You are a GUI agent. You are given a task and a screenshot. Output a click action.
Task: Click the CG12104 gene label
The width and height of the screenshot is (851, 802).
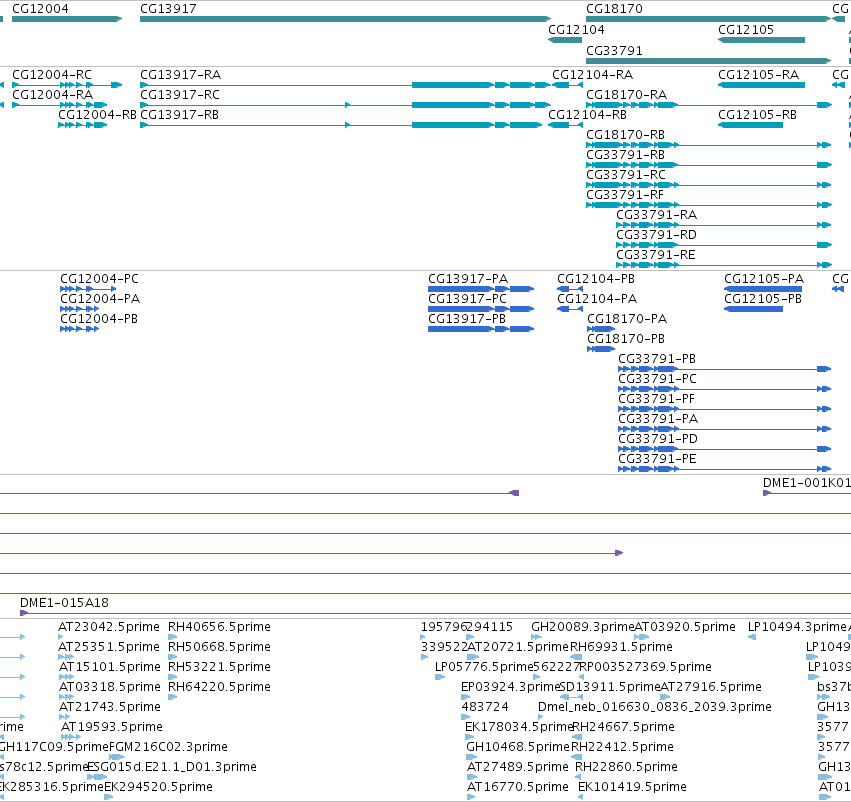pos(576,30)
